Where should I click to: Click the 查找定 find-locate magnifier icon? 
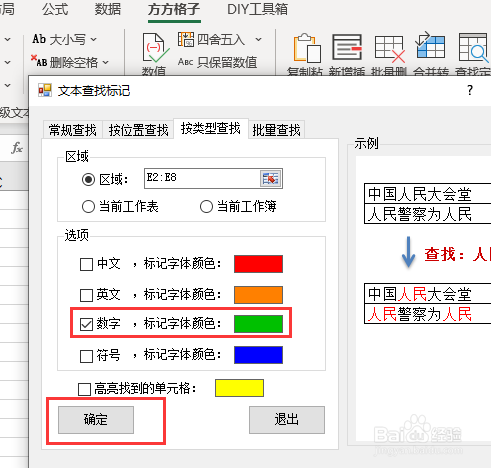tap(473, 48)
